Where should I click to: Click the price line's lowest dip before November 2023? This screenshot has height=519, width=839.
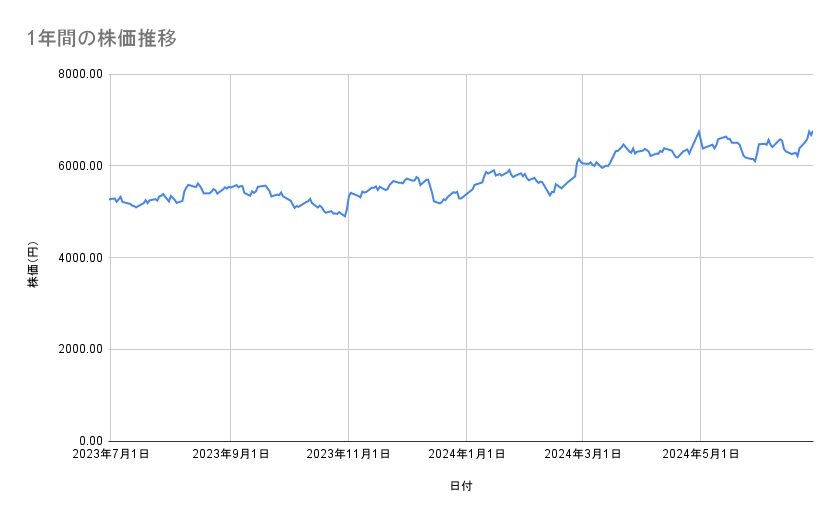tap(345, 216)
